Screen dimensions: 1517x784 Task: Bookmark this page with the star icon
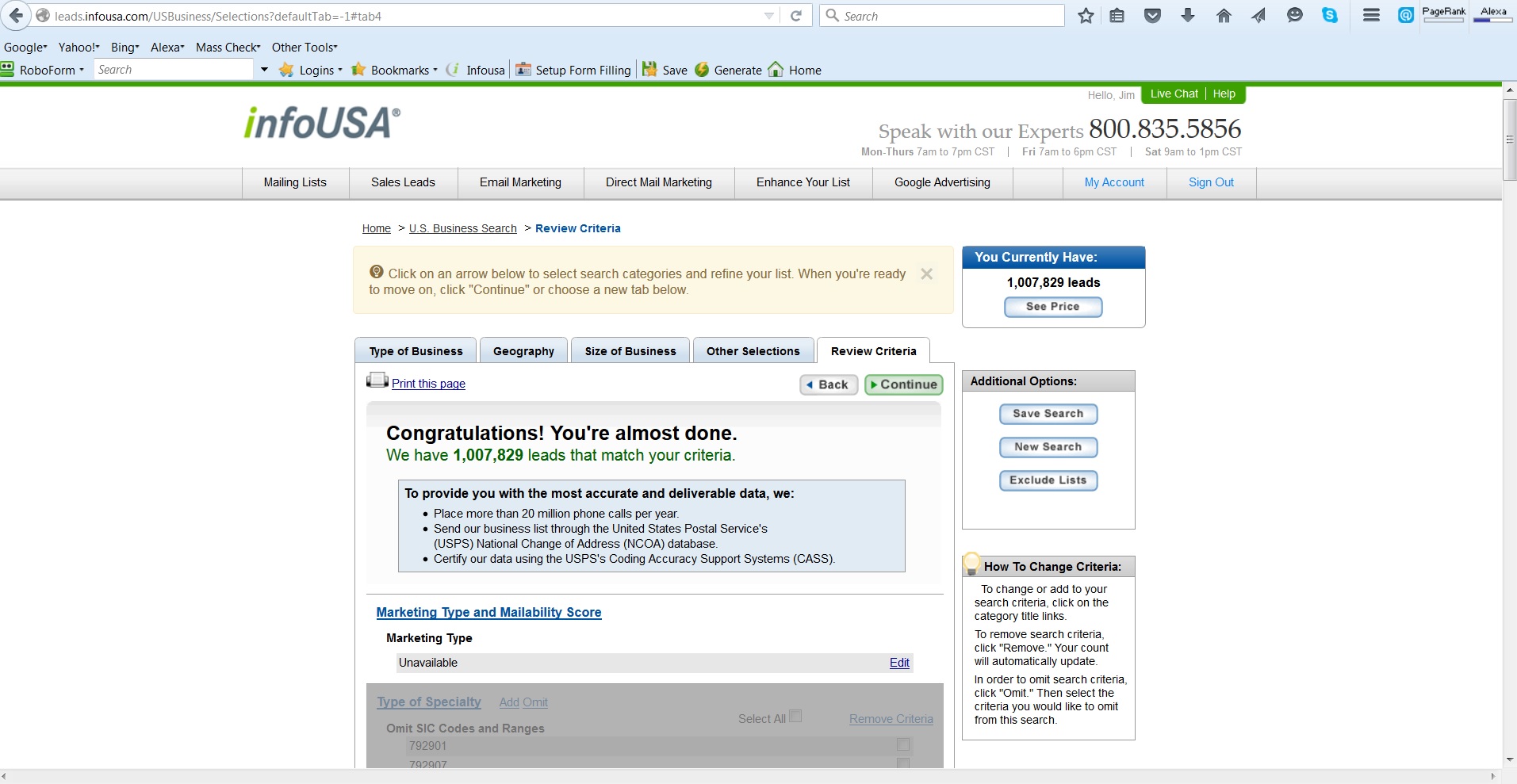1086,16
